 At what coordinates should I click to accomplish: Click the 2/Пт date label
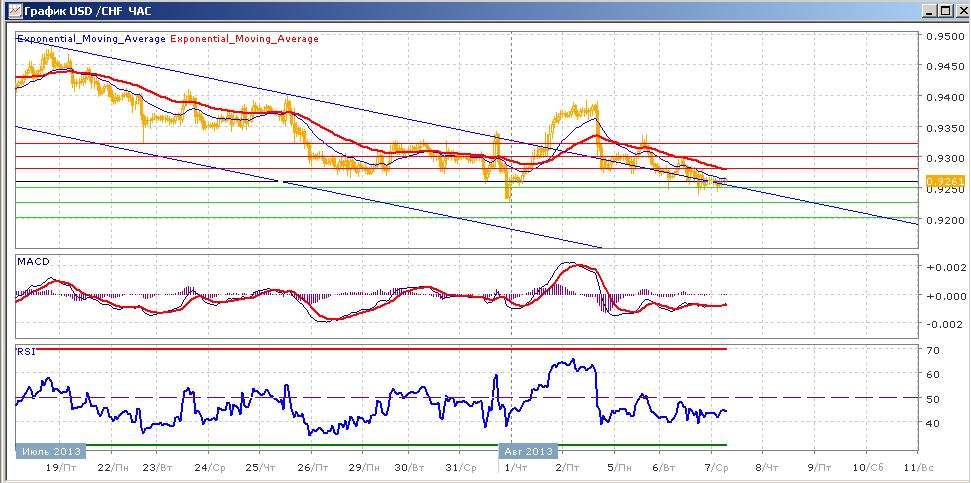569,466
